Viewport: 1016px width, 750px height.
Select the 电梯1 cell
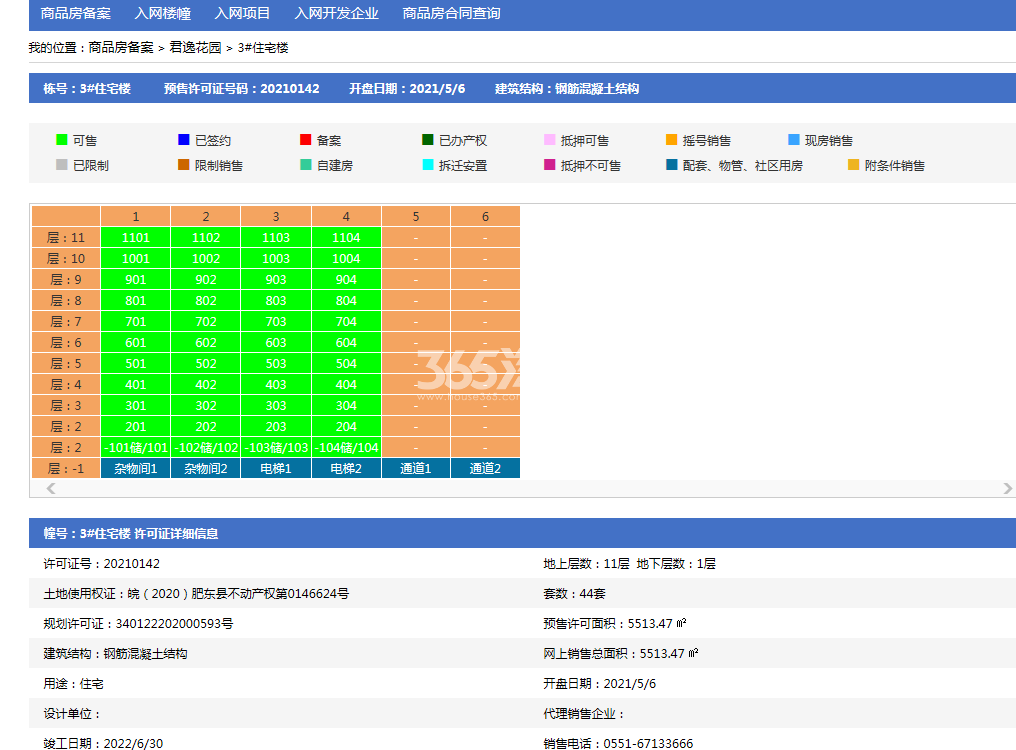click(x=276, y=468)
